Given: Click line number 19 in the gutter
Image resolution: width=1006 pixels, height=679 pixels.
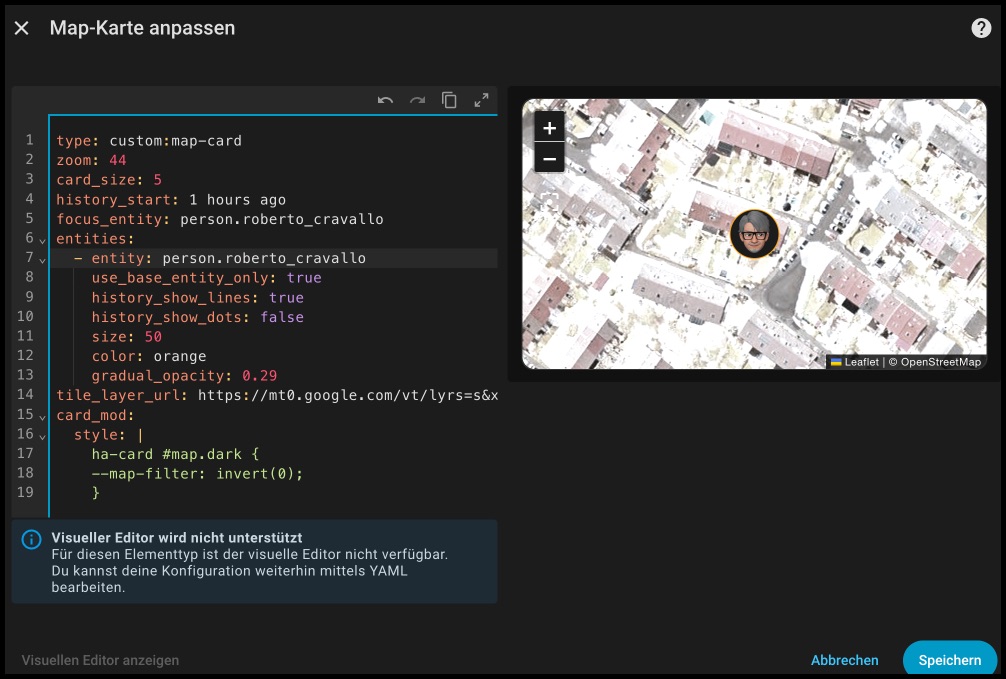Looking at the screenshot, I should coord(25,492).
